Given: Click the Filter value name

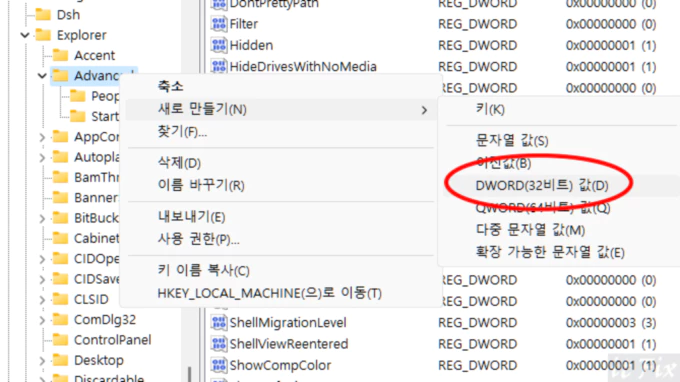Looking at the screenshot, I should pos(243,24).
